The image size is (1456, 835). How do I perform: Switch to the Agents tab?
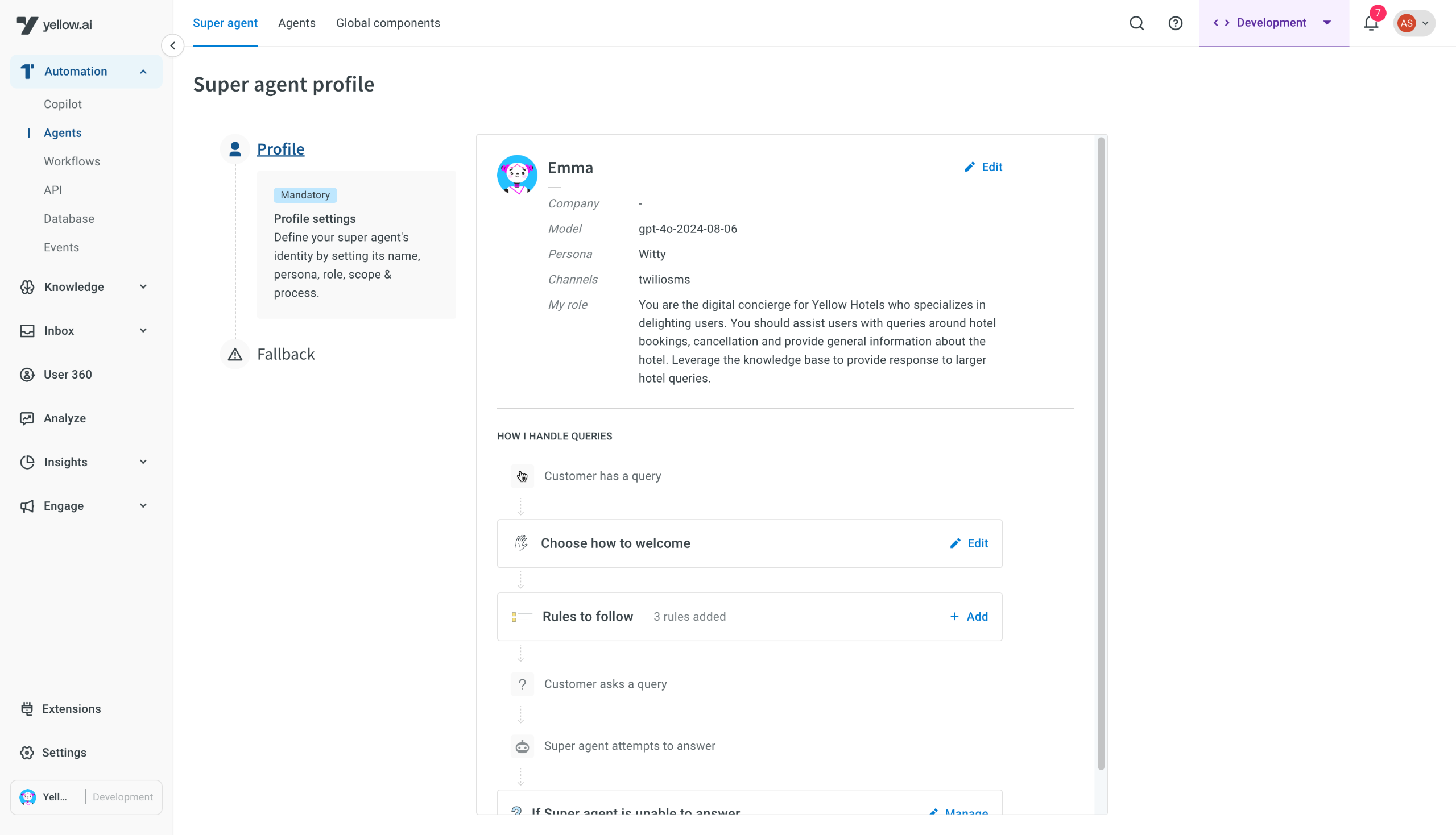(x=296, y=23)
